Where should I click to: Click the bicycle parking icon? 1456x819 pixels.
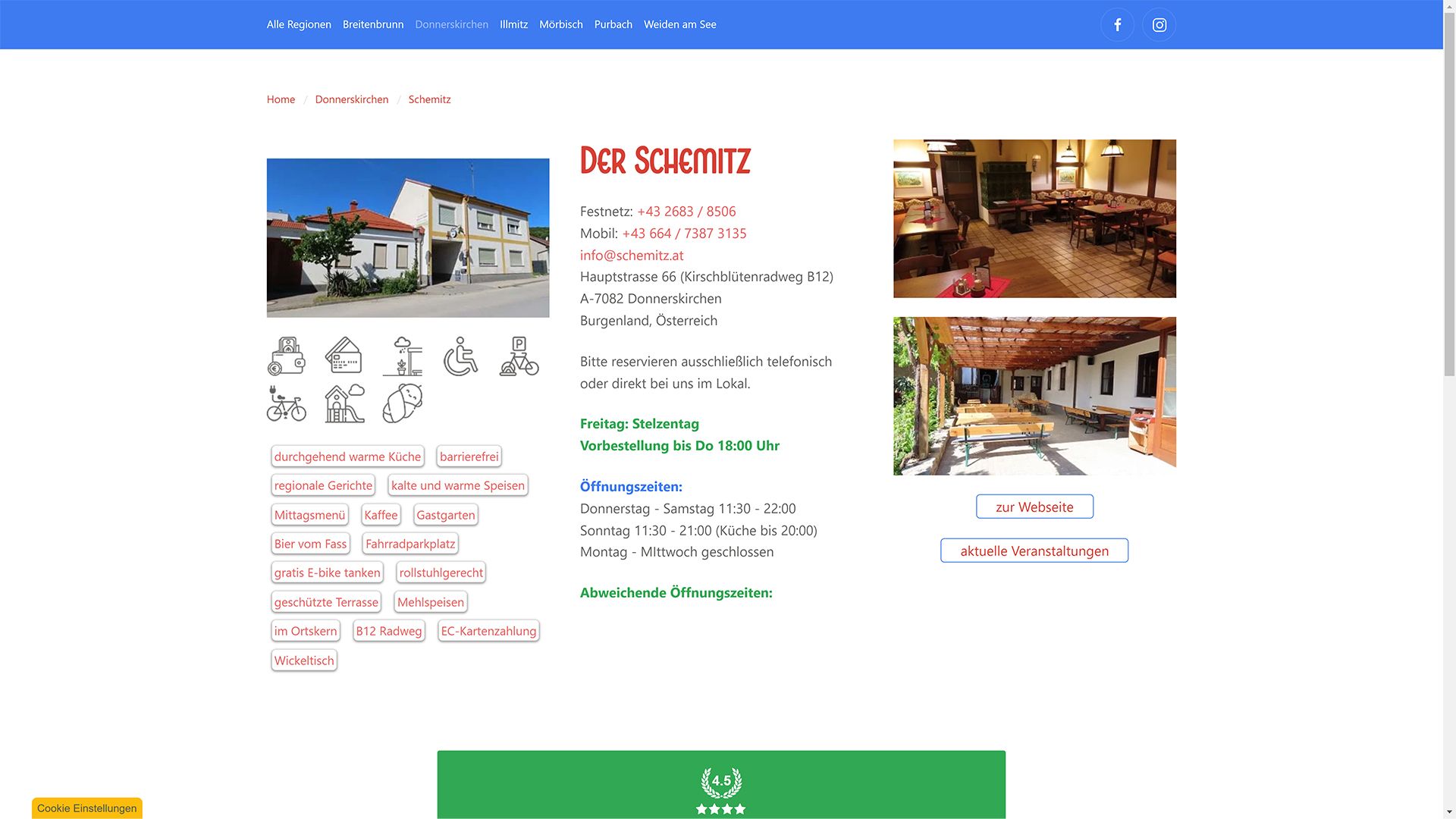point(519,356)
